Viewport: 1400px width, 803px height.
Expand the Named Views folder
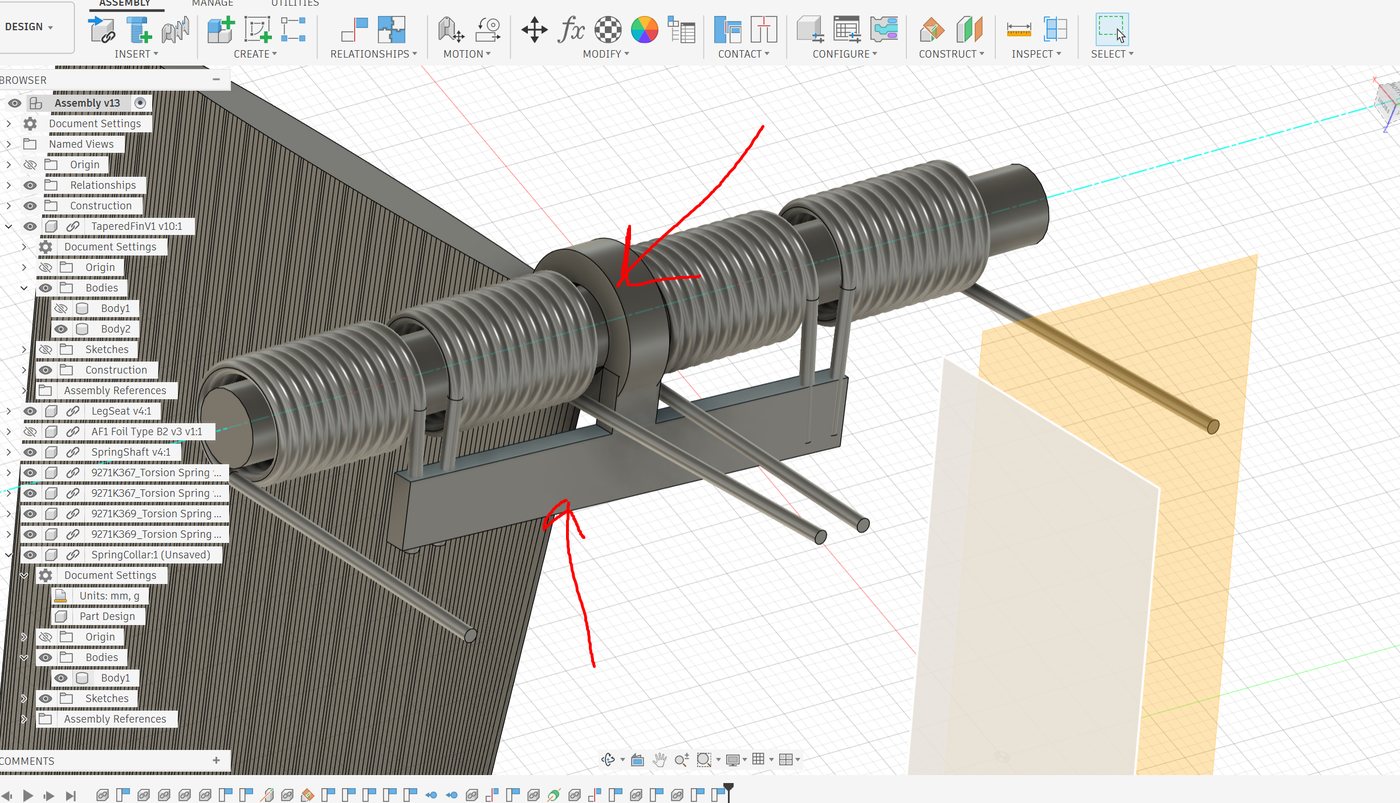pos(8,144)
